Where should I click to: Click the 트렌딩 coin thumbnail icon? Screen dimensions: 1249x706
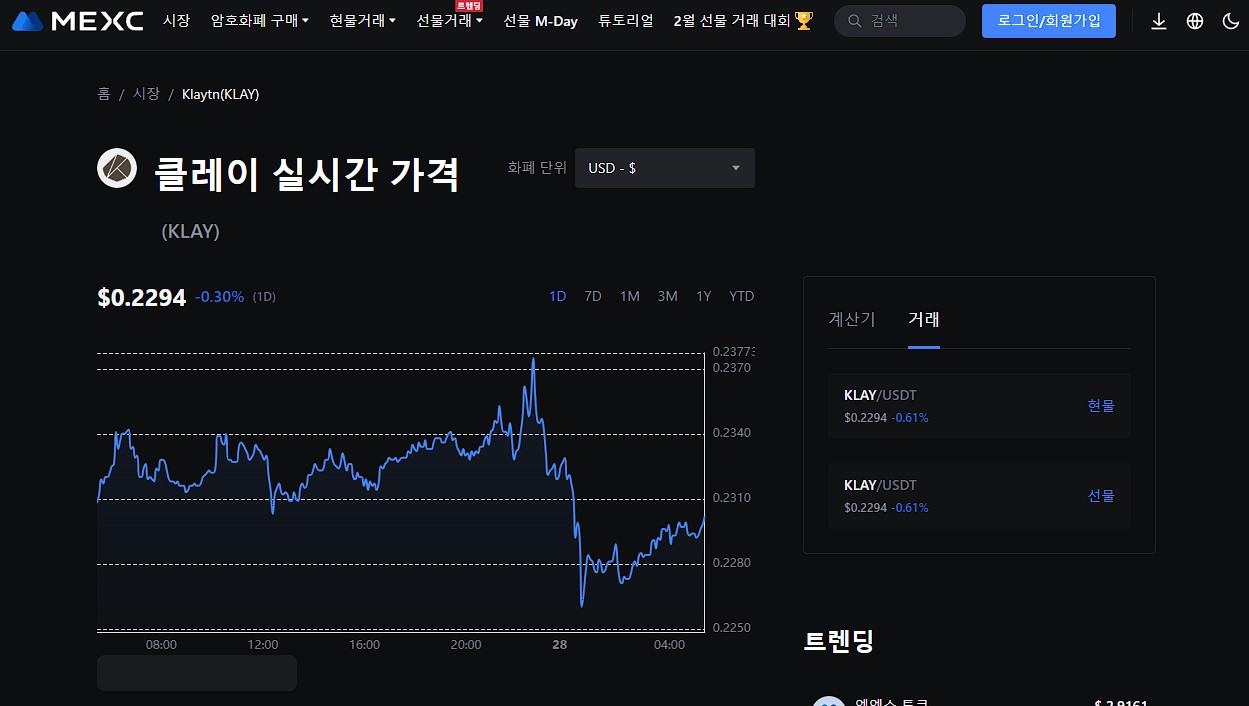click(828, 701)
